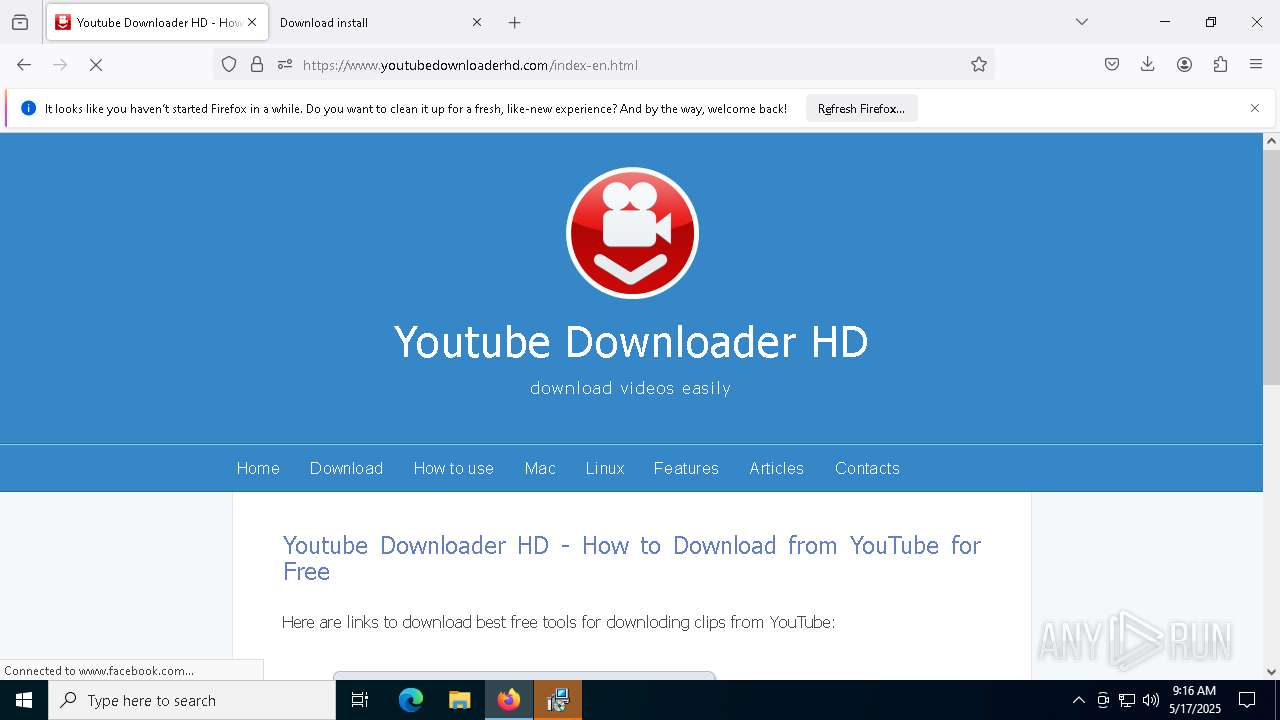Click the Meet Now tray icon
This screenshot has height=720, width=1280.
pos(1103,700)
